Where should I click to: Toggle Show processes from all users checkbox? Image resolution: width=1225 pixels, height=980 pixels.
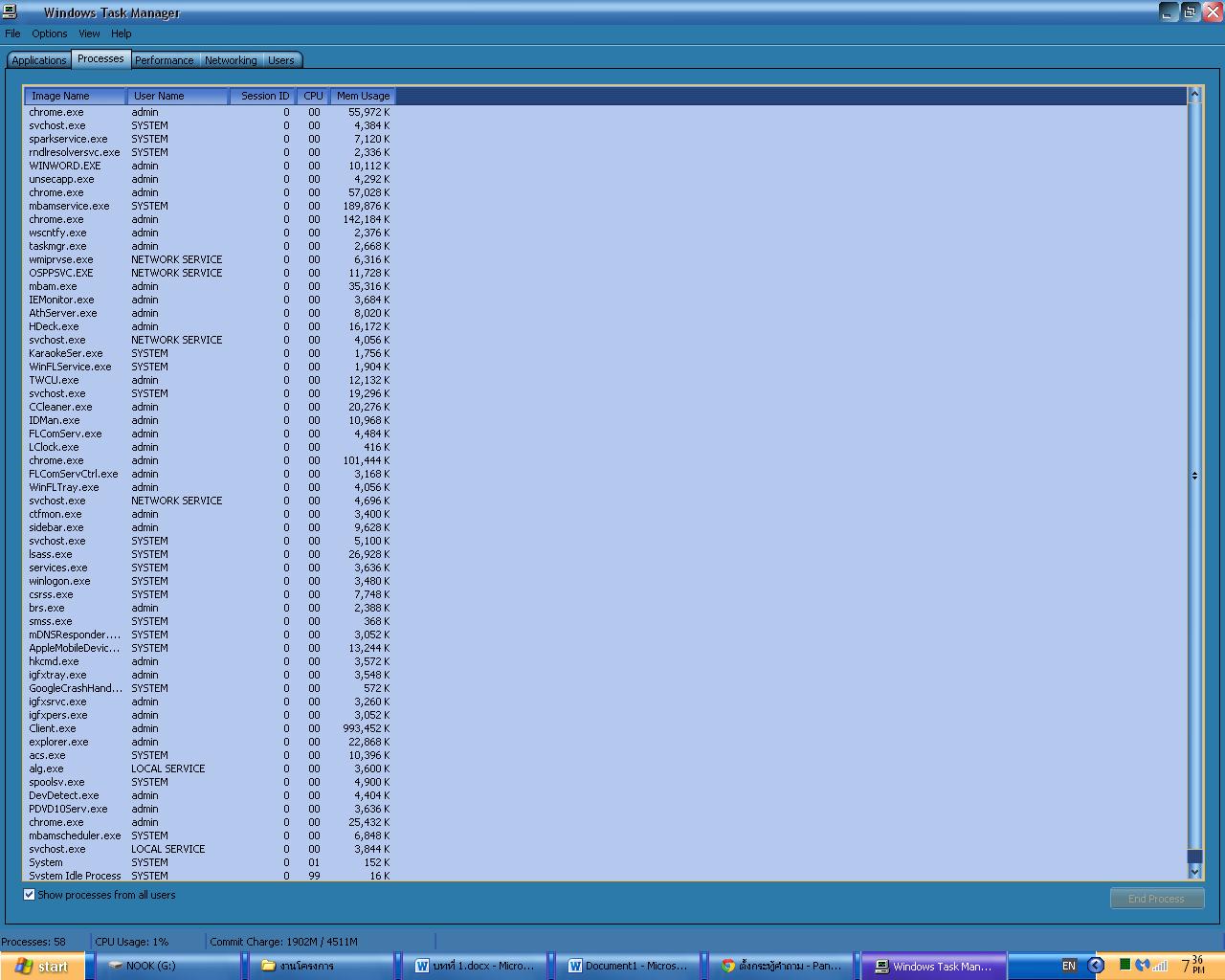tap(30, 895)
